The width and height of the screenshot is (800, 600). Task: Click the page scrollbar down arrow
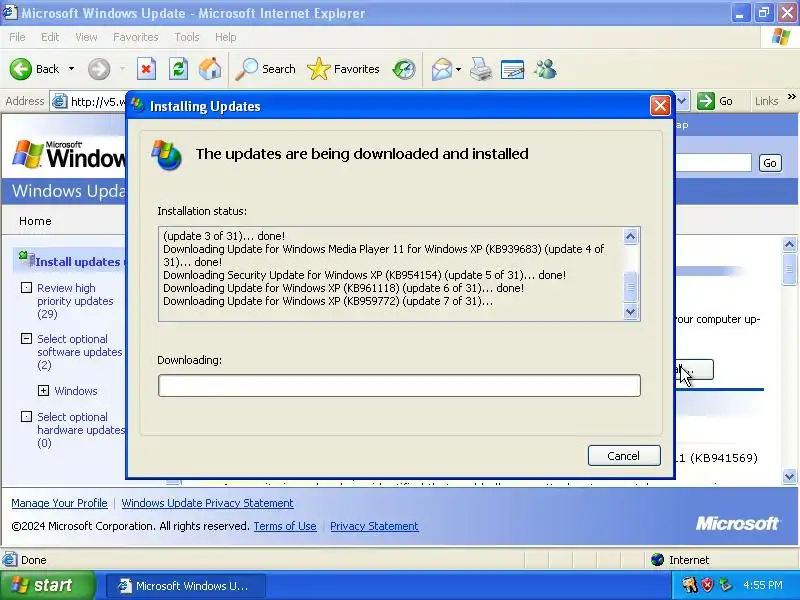789,476
